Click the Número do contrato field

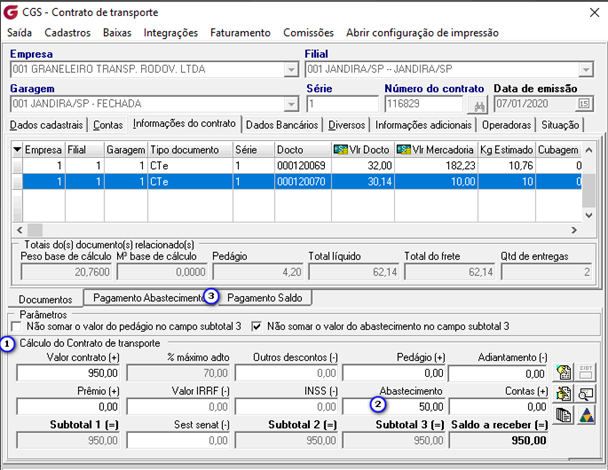[423, 104]
